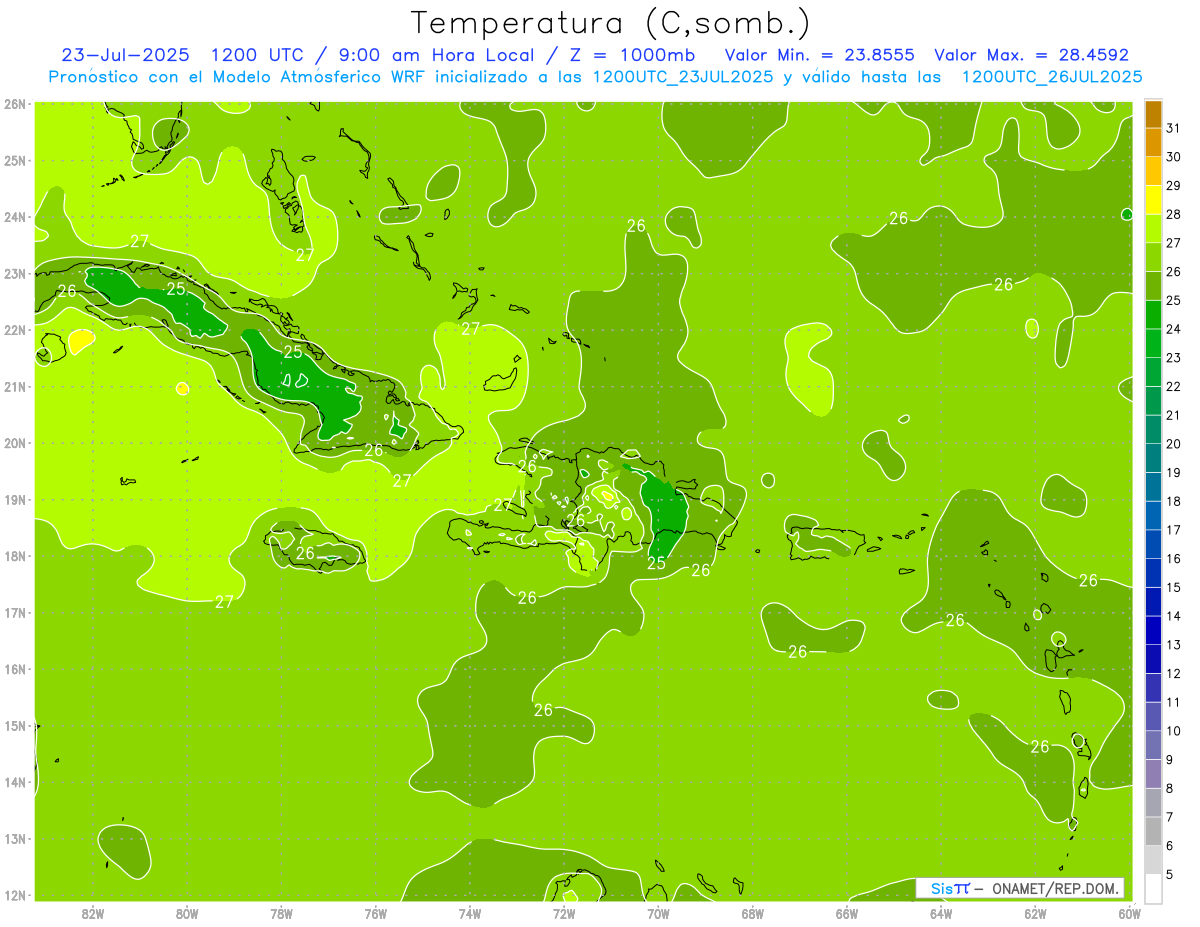
Task: Click legend value '10' on colorbar
Action: [x=1174, y=731]
